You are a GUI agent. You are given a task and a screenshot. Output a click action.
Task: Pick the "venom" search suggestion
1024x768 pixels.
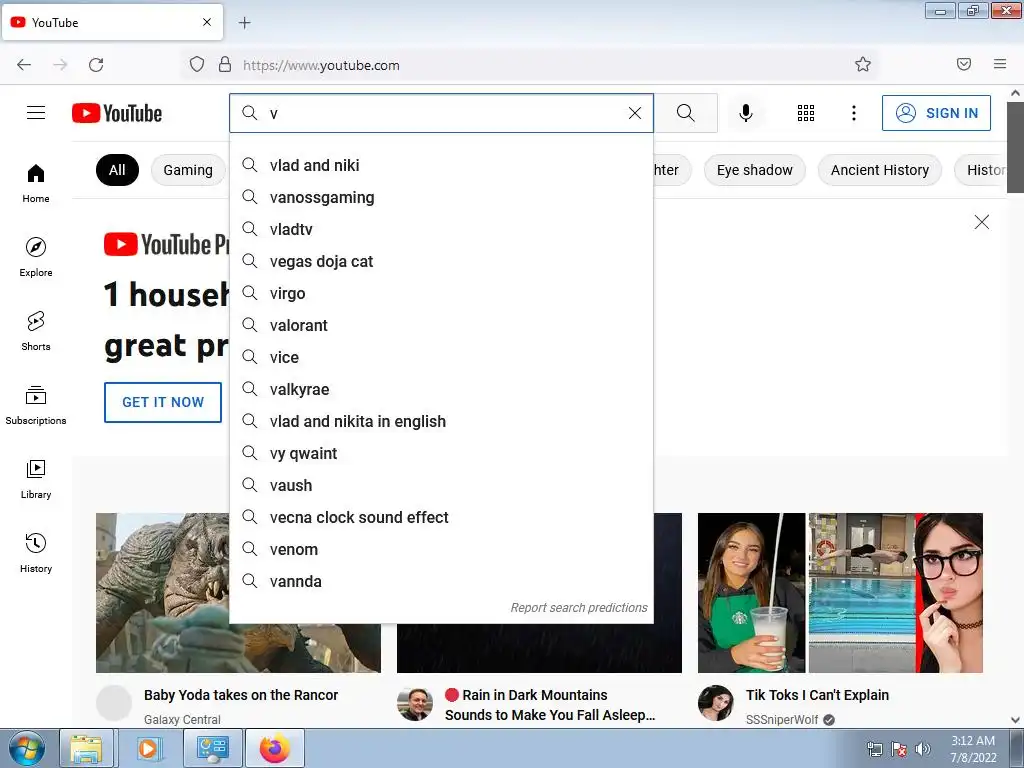(x=441, y=549)
